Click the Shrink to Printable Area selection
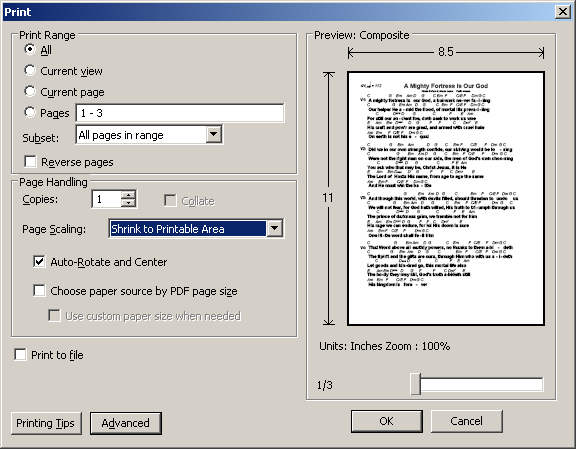Viewport: 576px width, 449px height. pyautogui.click(x=188, y=229)
